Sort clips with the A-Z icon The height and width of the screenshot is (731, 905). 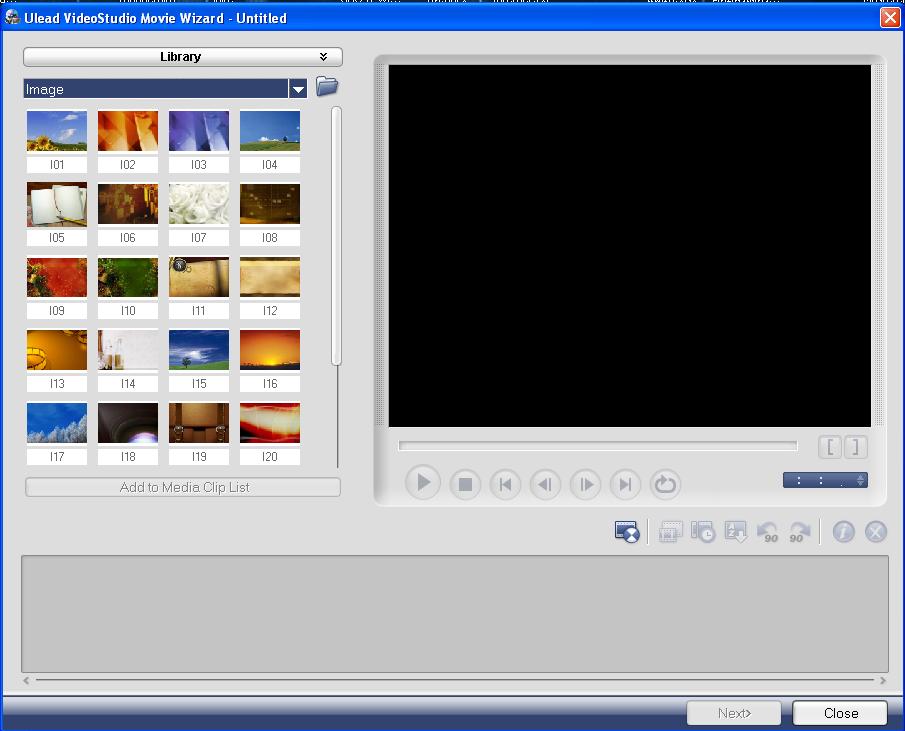[x=736, y=532]
